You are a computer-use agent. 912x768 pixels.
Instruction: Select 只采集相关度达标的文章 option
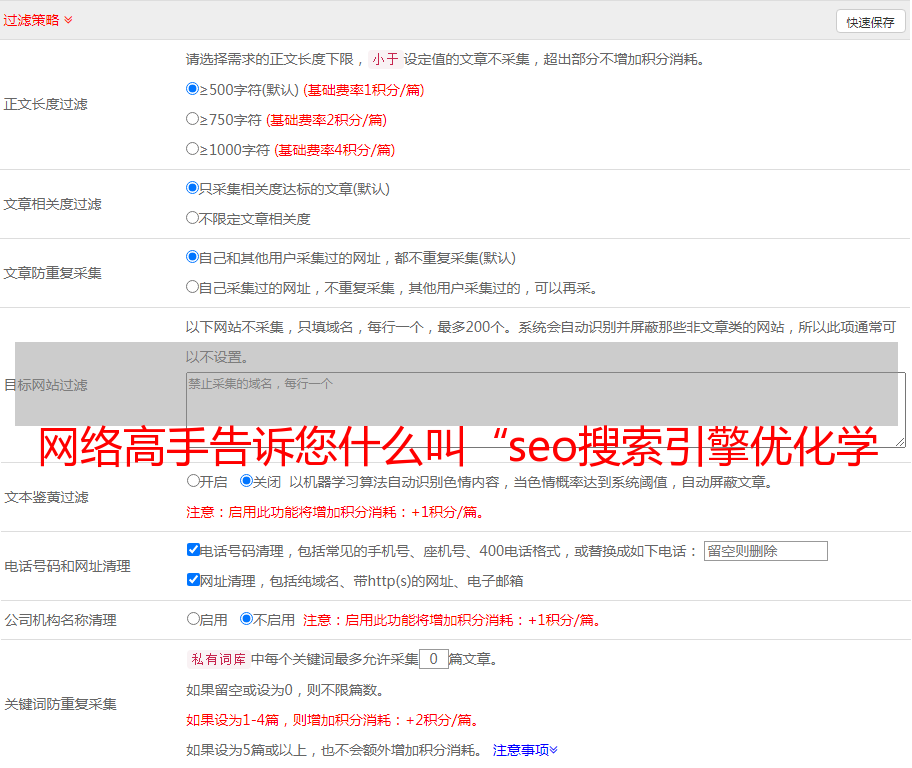(x=193, y=188)
